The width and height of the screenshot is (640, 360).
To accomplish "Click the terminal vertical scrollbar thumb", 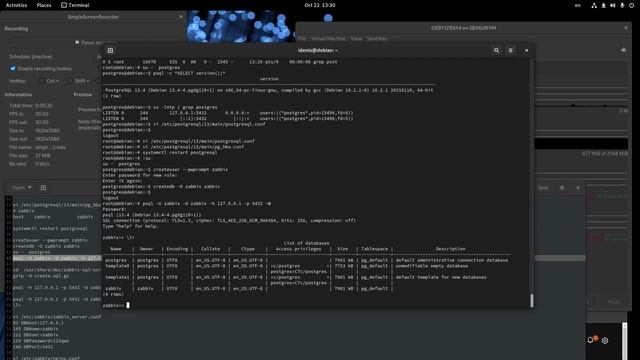I will coord(531,300).
